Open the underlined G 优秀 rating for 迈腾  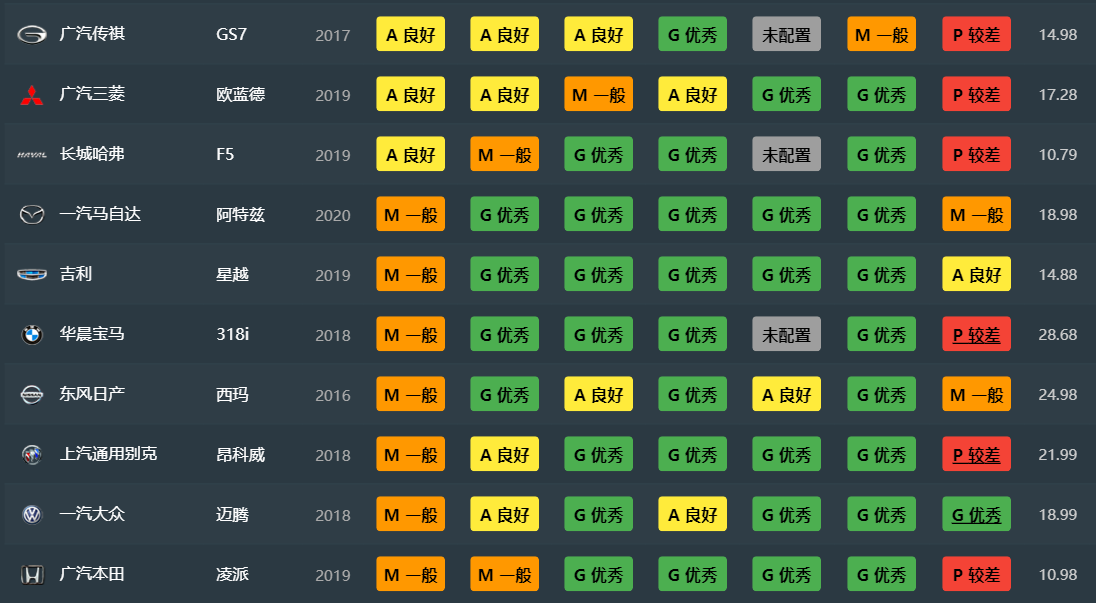point(976,515)
